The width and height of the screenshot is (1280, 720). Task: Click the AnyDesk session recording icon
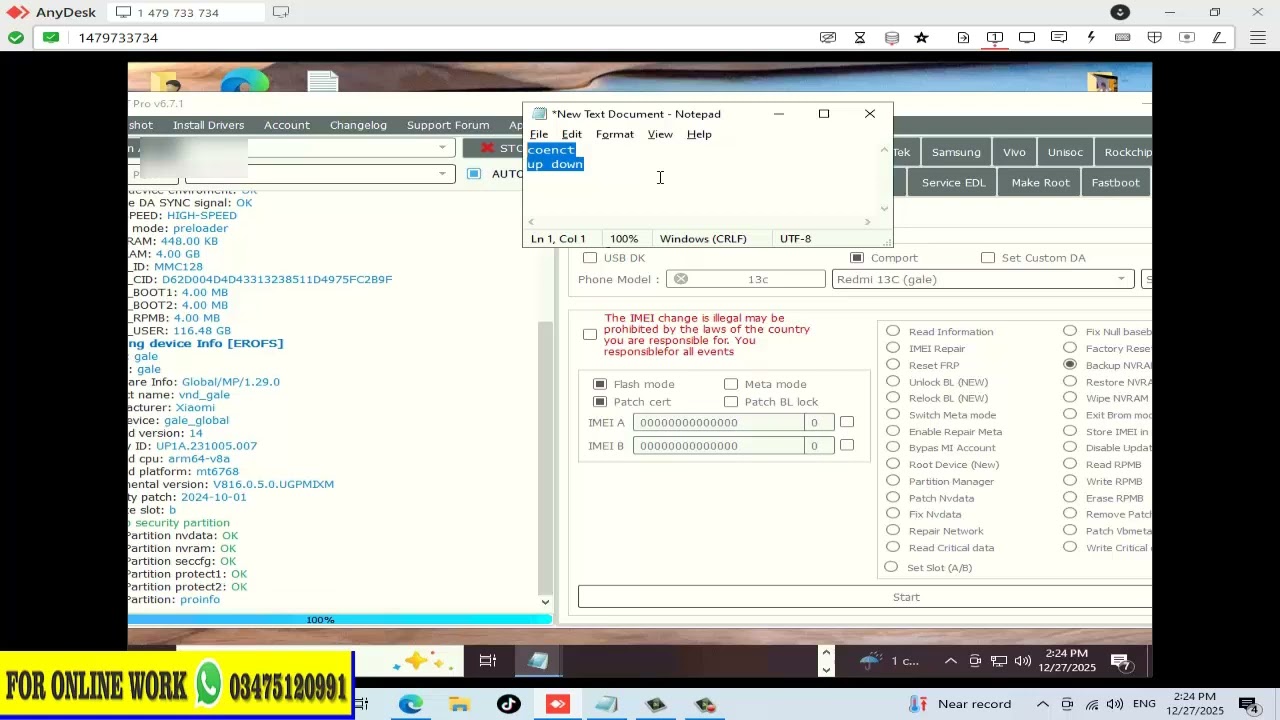click(1187, 38)
